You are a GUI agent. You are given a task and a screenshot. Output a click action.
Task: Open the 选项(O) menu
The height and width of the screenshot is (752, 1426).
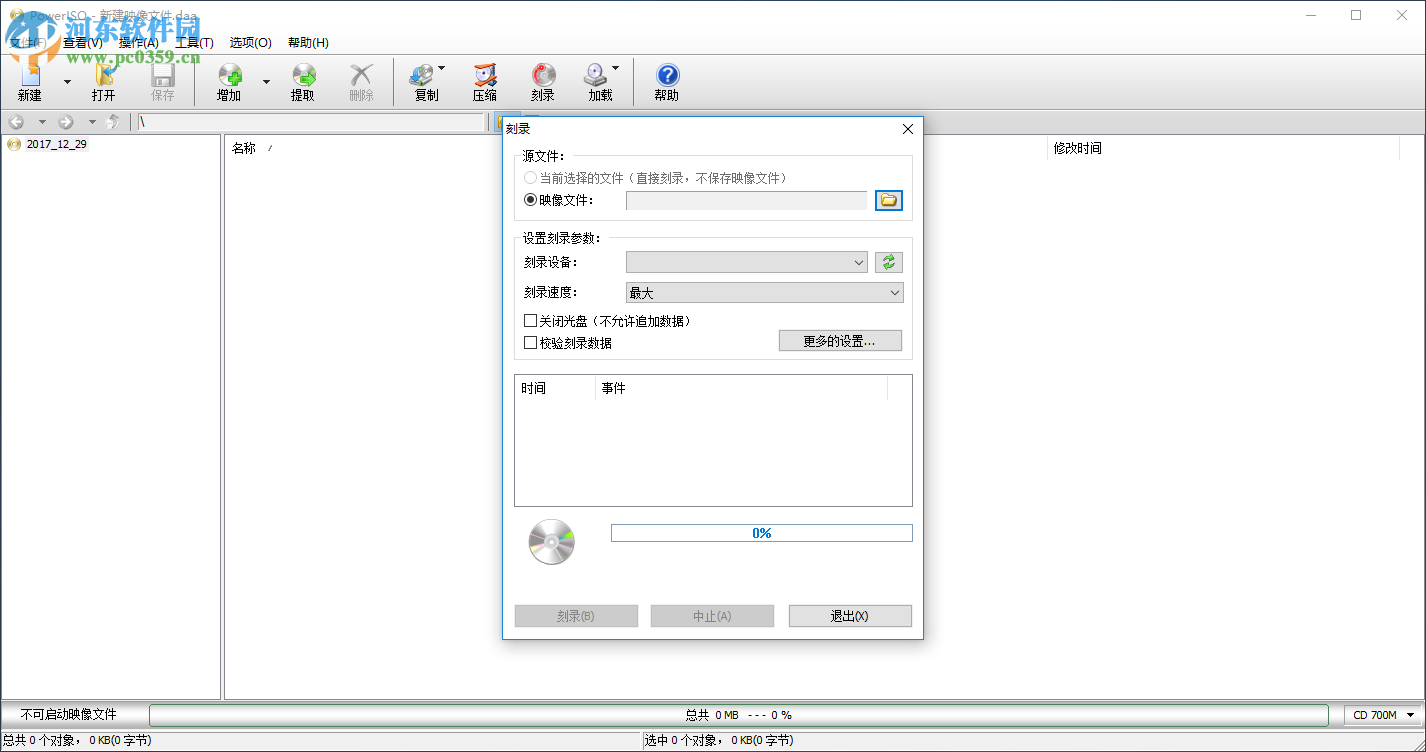click(248, 42)
